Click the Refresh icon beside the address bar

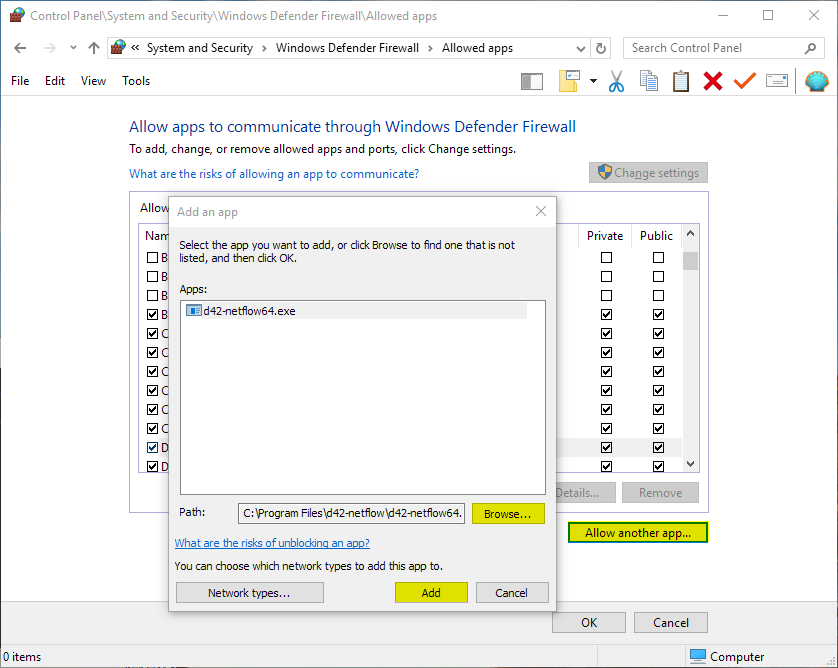(599, 47)
